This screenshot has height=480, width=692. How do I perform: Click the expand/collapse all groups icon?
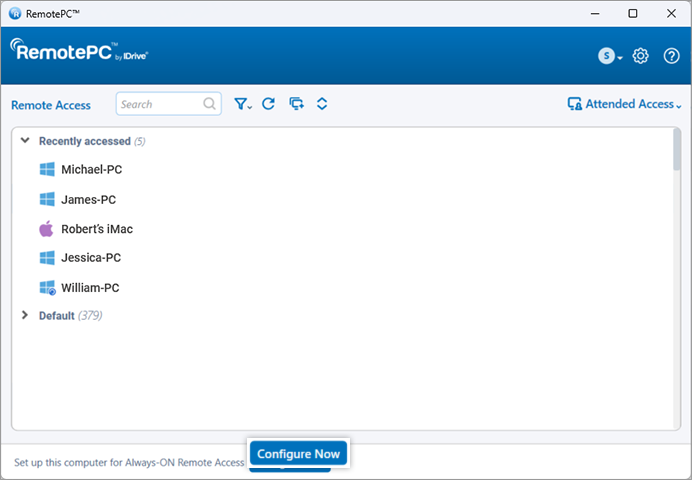pos(322,104)
